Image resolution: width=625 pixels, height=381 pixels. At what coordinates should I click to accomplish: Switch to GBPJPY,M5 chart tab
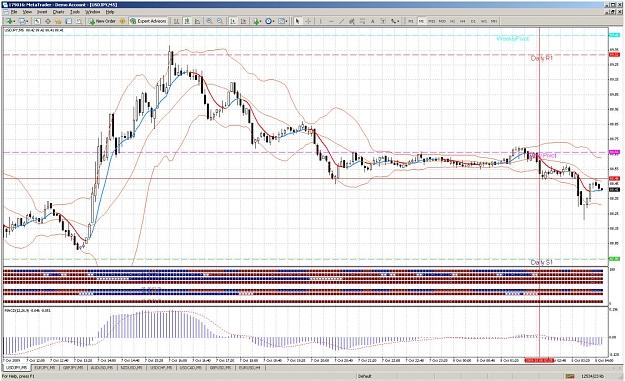(73, 367)
